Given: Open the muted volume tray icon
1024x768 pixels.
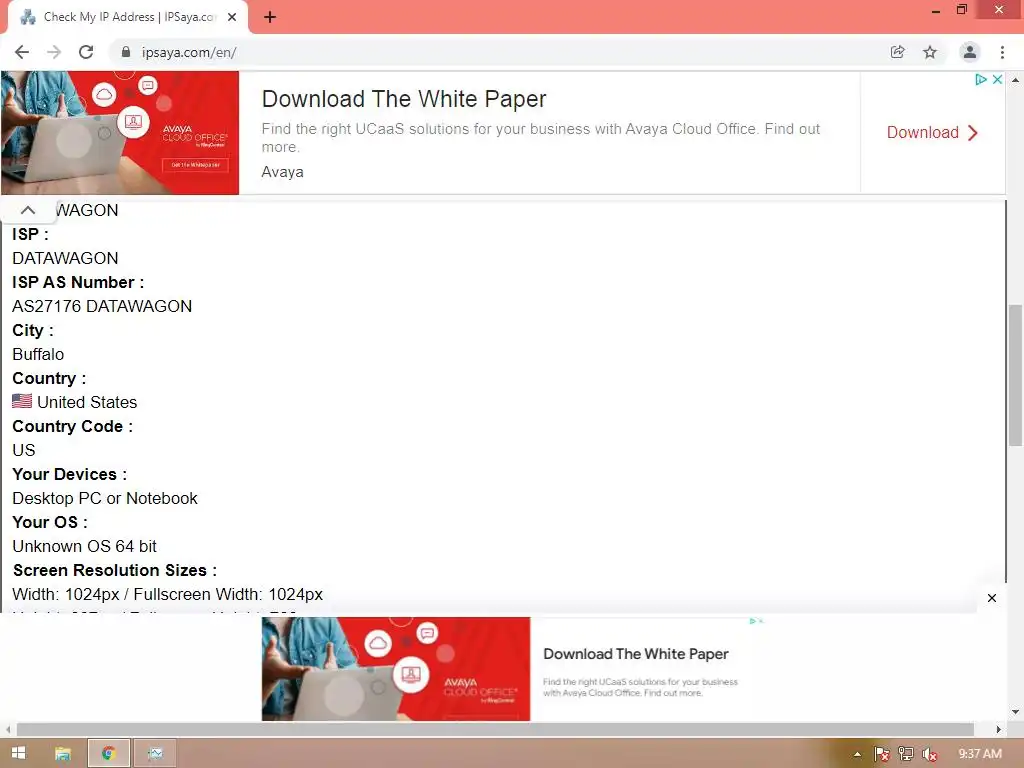Looking at the screenshot, I should click(x=930, y=754).
